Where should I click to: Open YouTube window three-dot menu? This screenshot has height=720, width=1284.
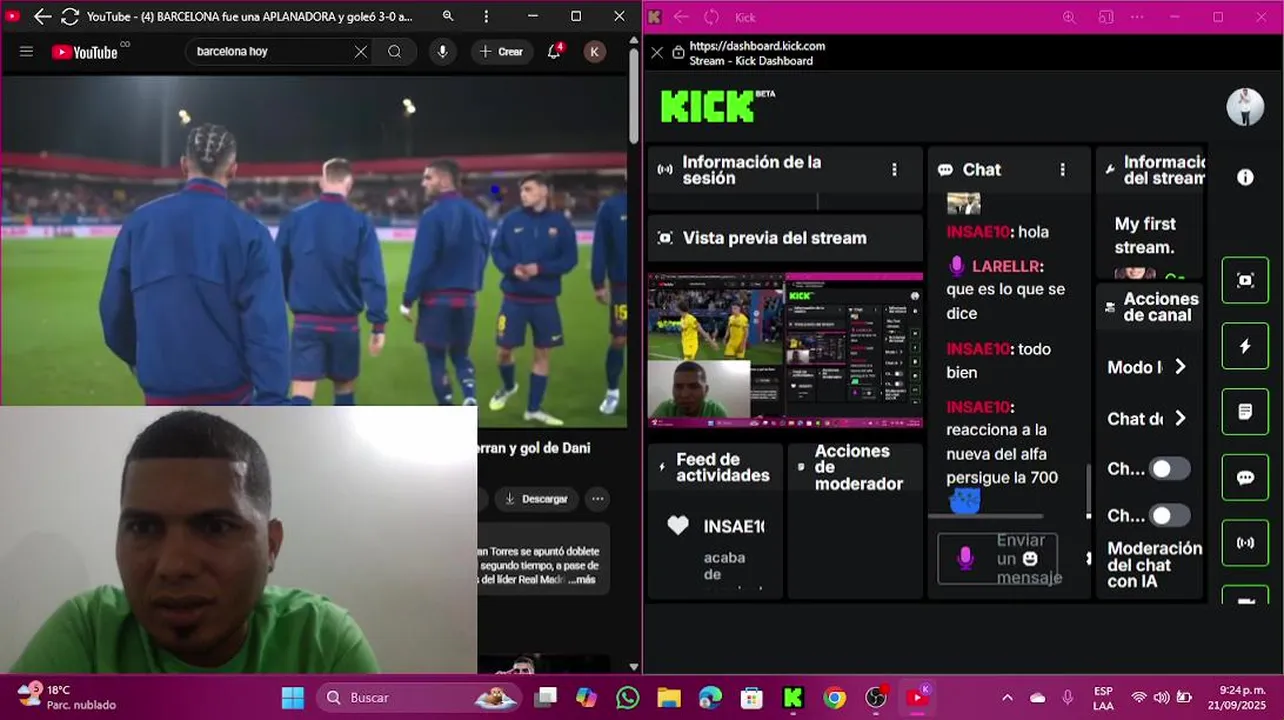pos(486,16)
